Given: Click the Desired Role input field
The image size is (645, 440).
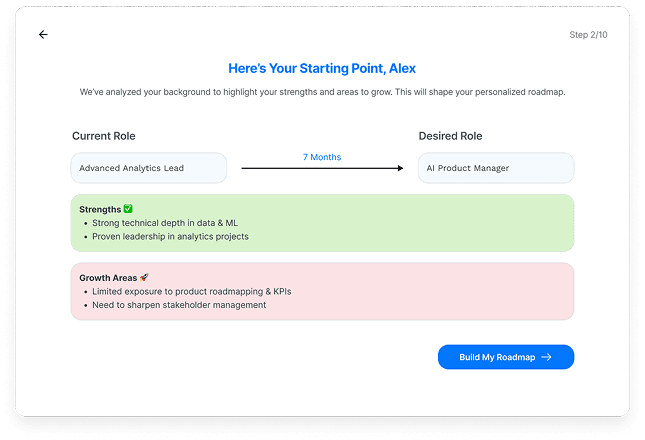Looking at the screenshot, I should [495, 168].
